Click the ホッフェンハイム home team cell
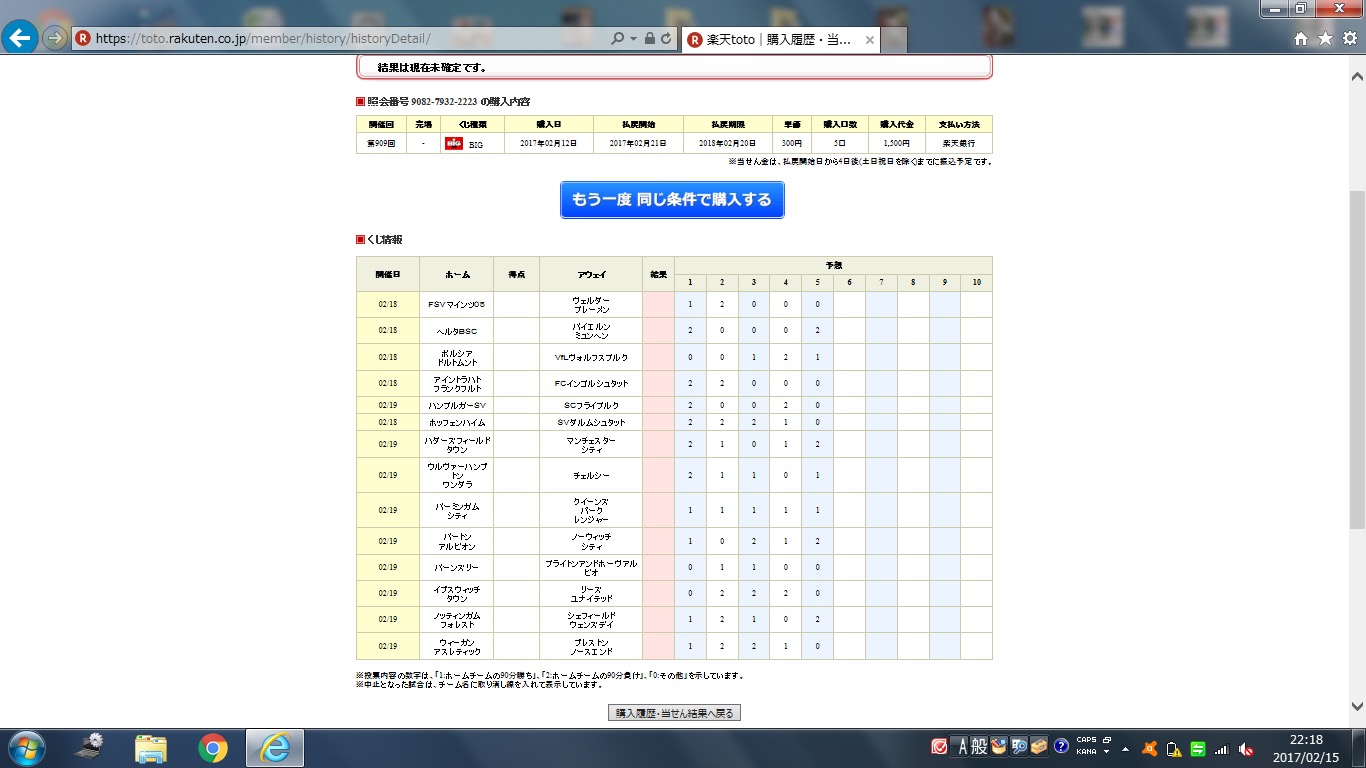1366x768 pixels. click(x=456, y=422)
